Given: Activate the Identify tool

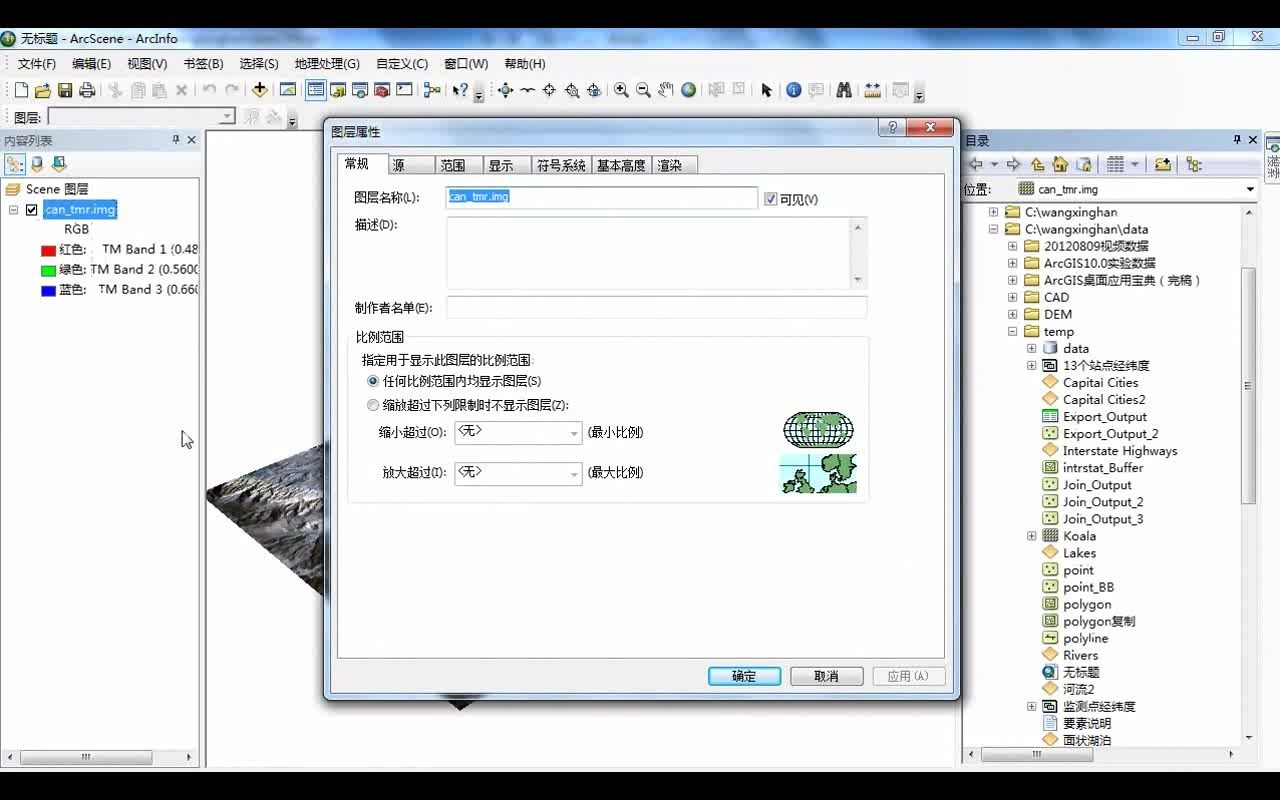Looking at the screenshot, I should click(793, 90).
